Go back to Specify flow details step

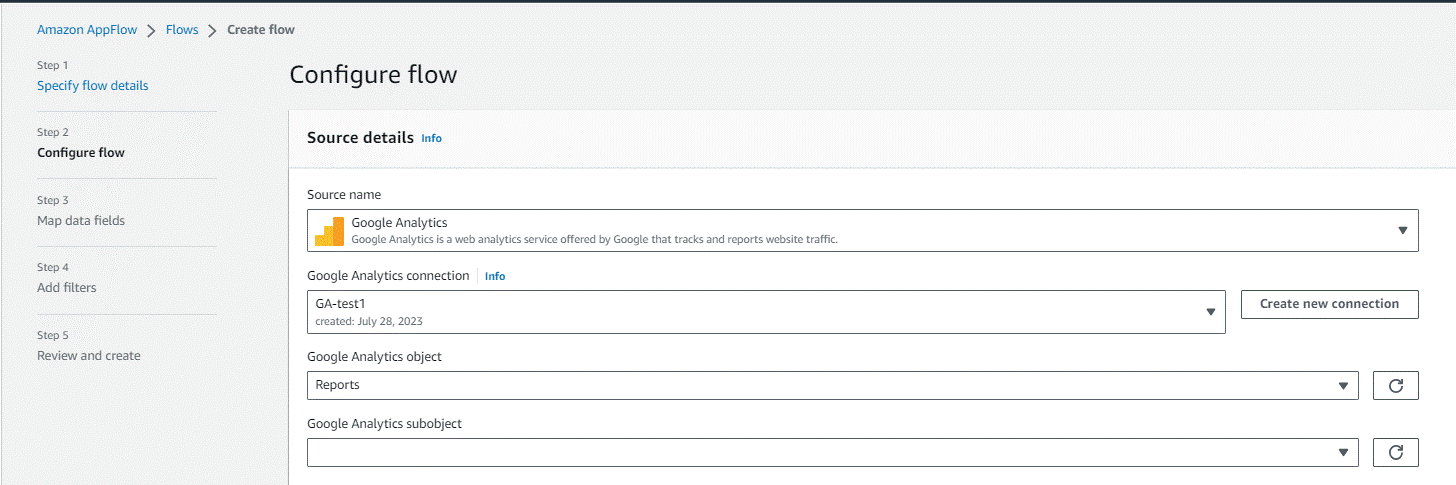[92, 85]
